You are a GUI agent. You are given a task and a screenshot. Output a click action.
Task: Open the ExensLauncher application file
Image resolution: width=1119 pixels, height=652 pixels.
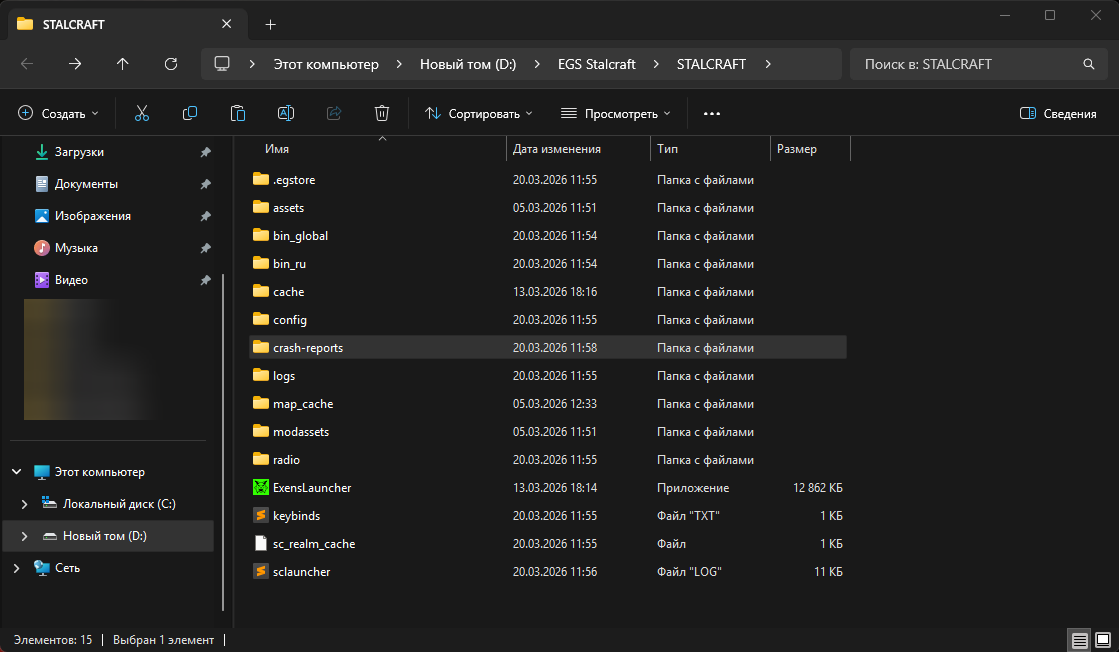point(311,488)
